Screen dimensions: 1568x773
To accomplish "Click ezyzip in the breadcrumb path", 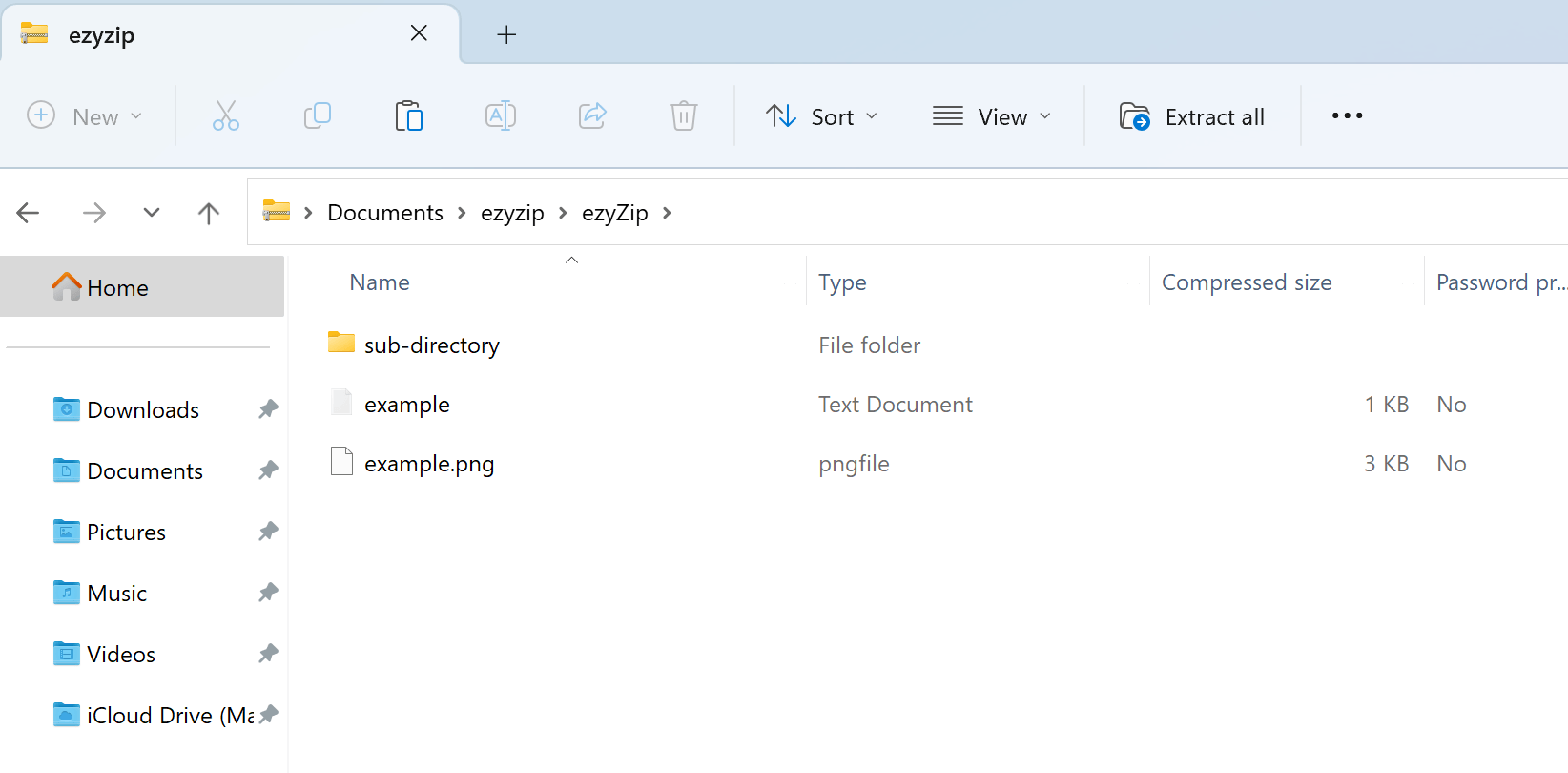I will (512, 213).
